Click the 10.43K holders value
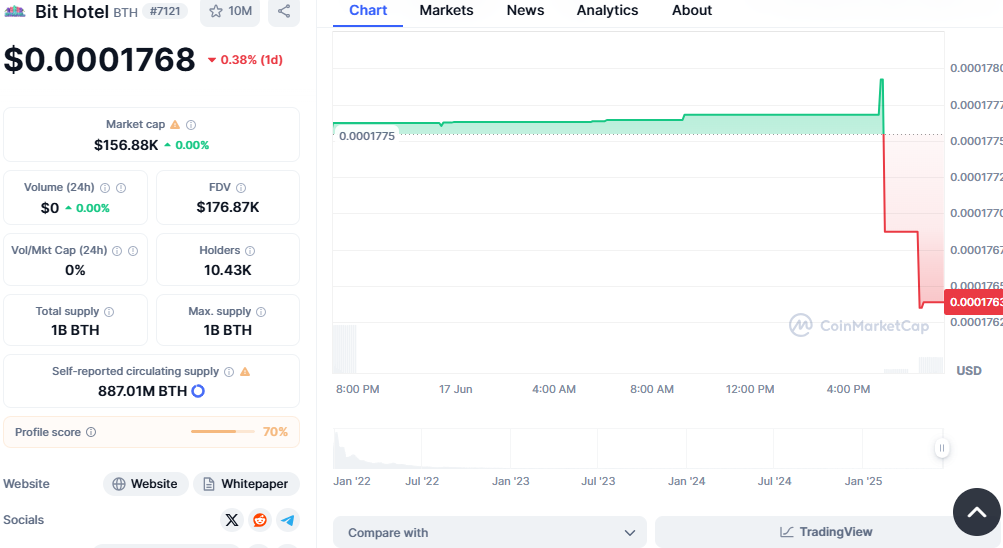Viewport: 1003px width, 548px height. click(x=228, y=270)
